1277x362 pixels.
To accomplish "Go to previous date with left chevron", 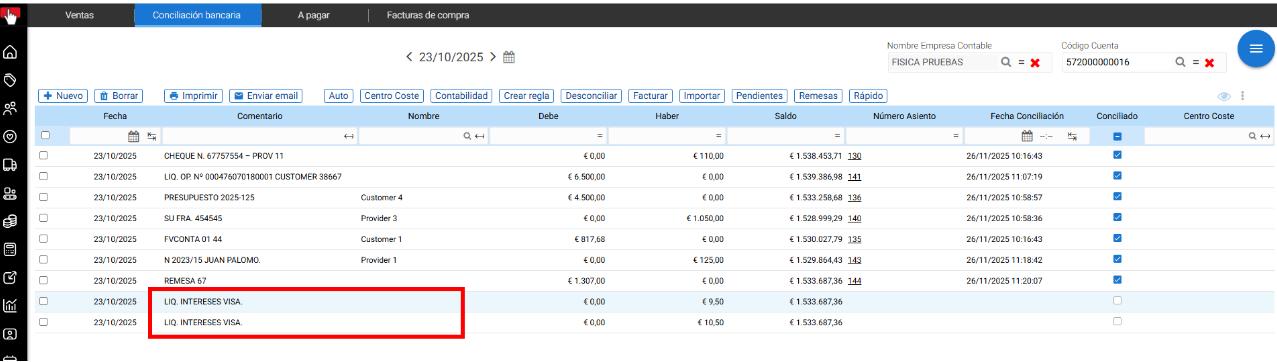I will point(409,58).
